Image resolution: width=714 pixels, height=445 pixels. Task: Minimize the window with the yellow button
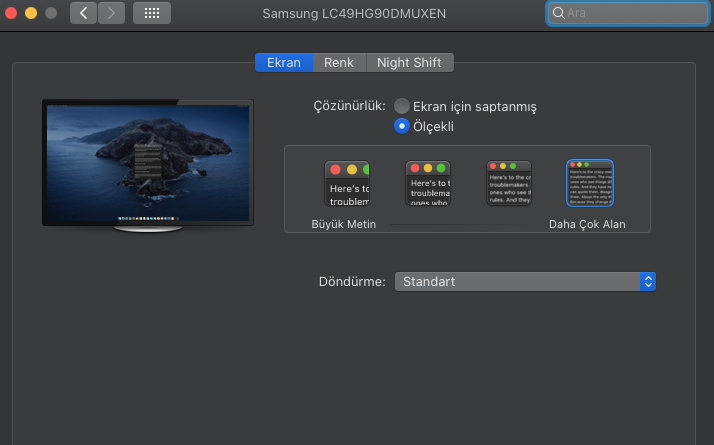(x=31, y=14)
